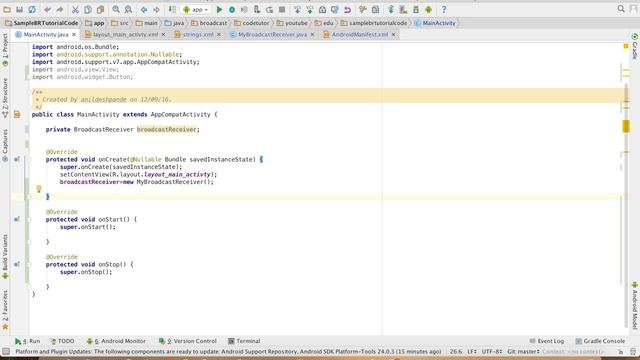Viewport: 640px width, 360px height.
Task: Click the VCS Commit Changes icon
Action: point(310,9)
